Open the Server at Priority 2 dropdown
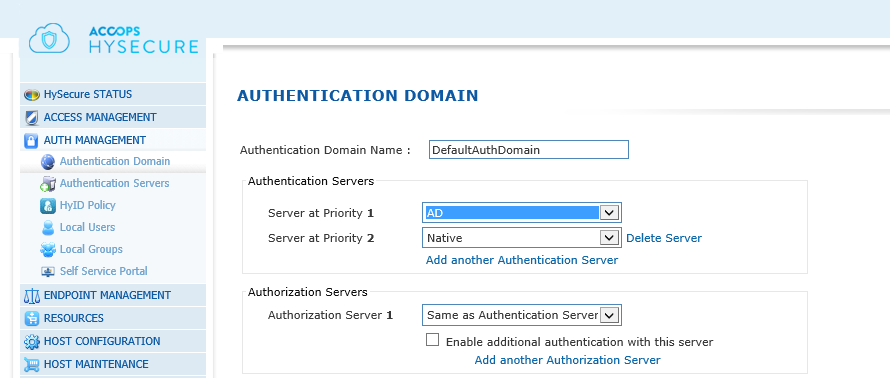The height and width of the screenshot is (378, 890). (522, 238)
